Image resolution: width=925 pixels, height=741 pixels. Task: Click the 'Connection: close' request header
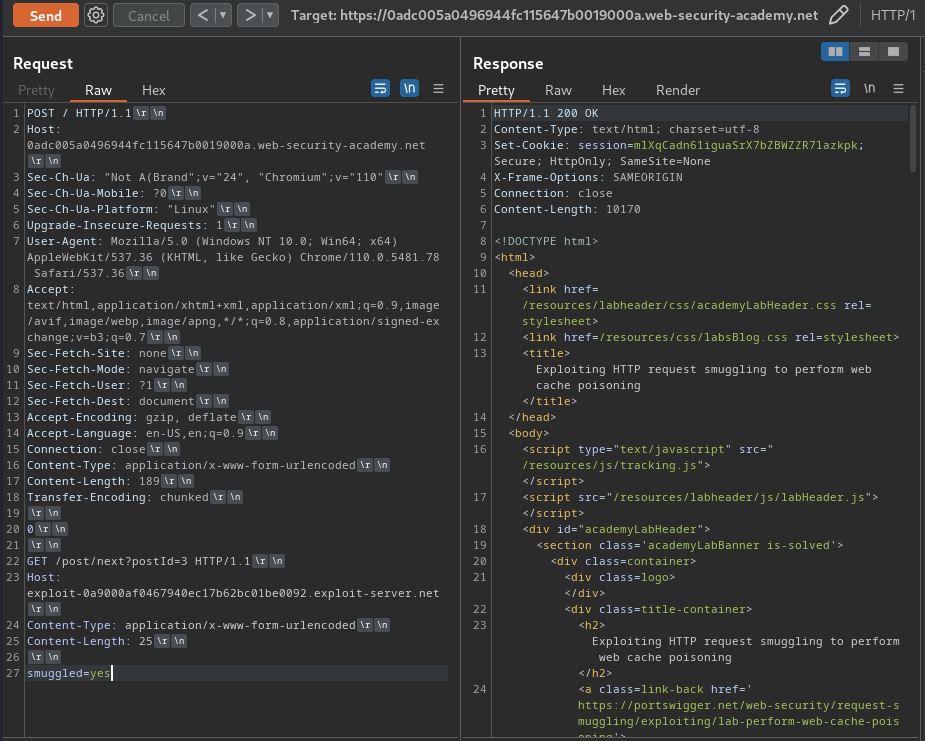point(86,449)
